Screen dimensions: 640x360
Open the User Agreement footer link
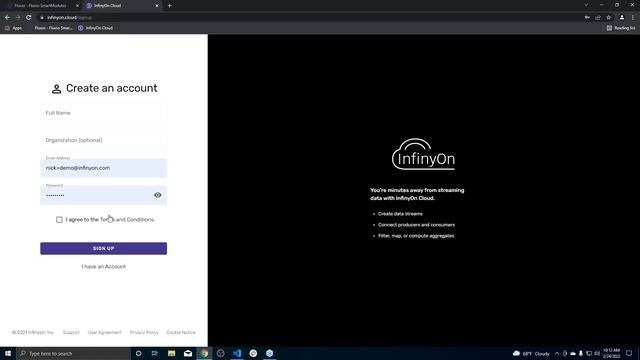[x=104, y=332]
